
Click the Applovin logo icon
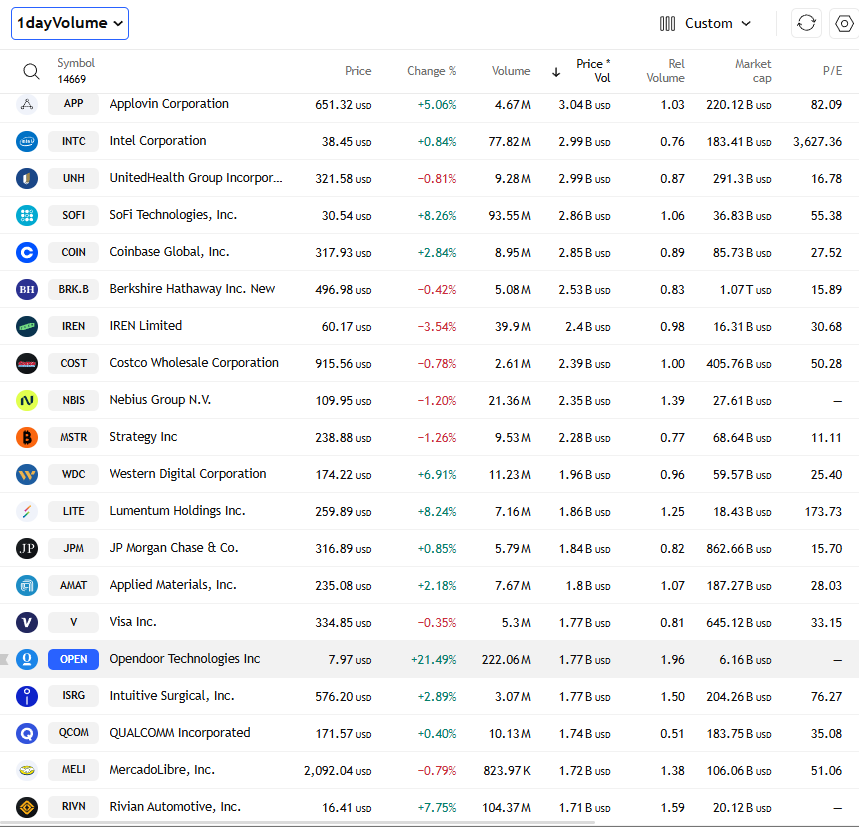27,104
